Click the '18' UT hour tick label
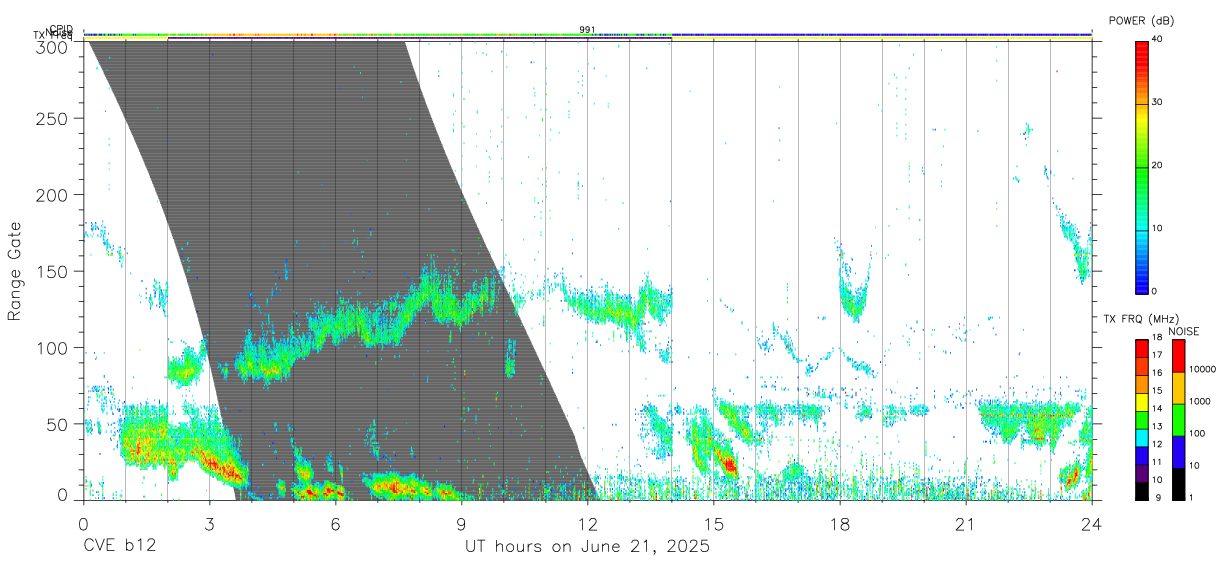1228x567 pixels. point(840,524)
